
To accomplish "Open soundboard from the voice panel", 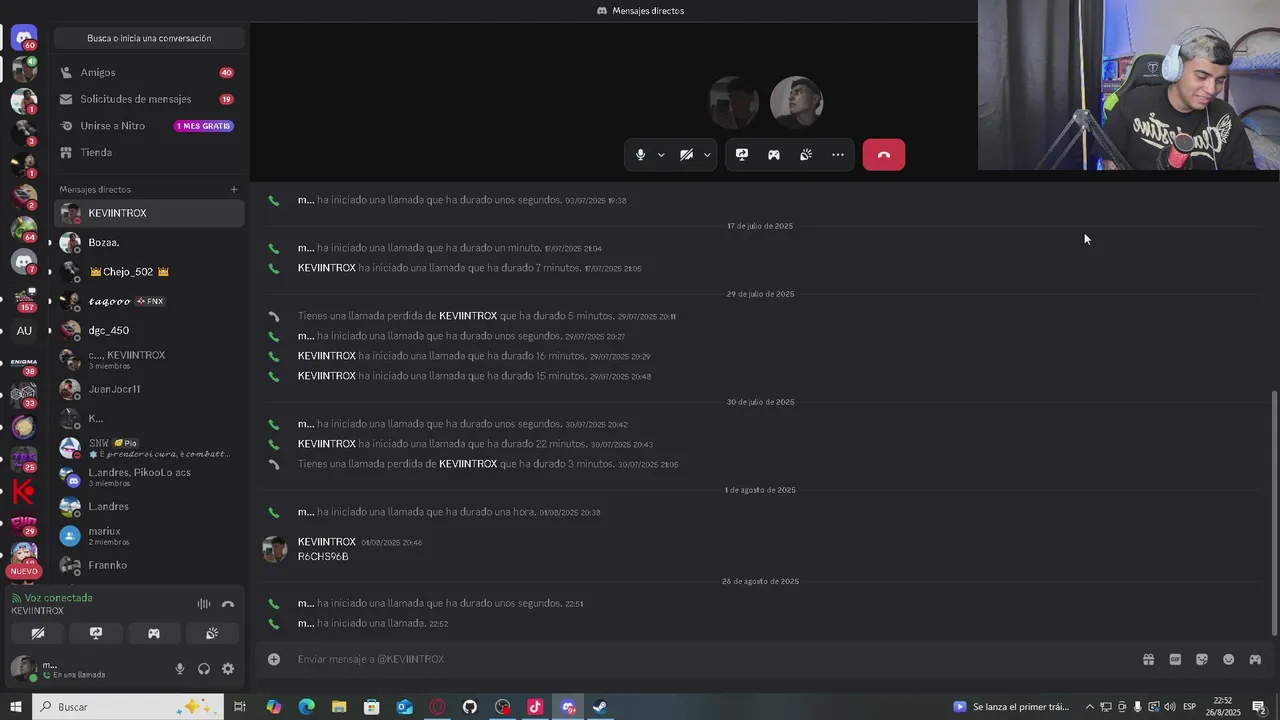I will [212, 633].
